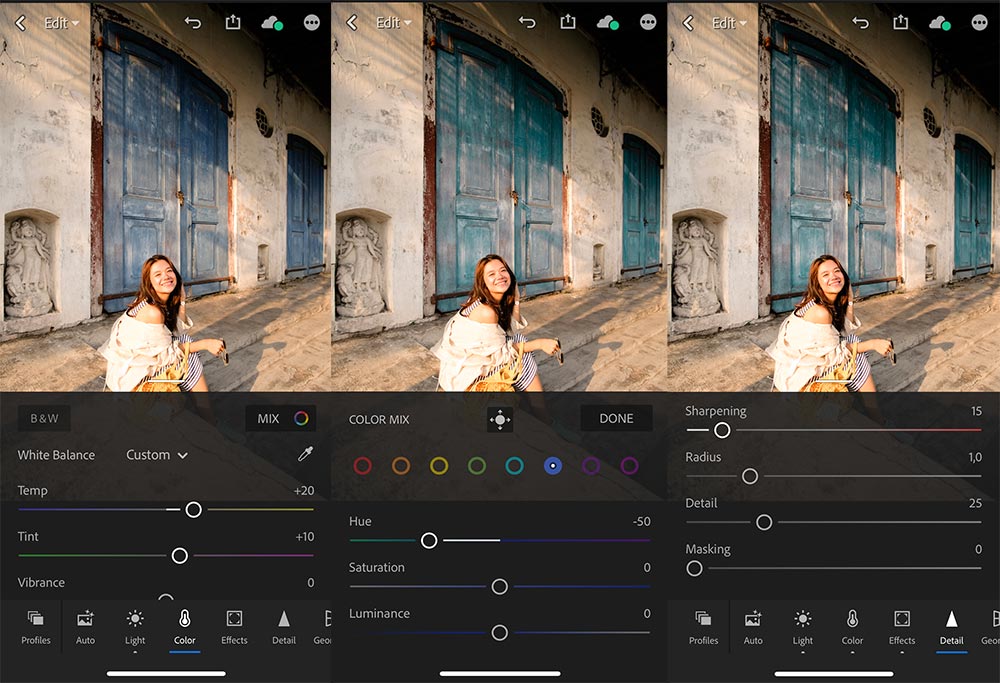
Task: Pick the white balance eyedropper tool
Action: click(x=305, y=455)
